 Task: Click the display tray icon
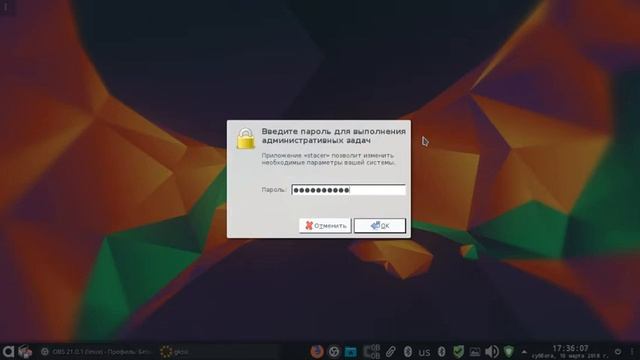point(475,351)
